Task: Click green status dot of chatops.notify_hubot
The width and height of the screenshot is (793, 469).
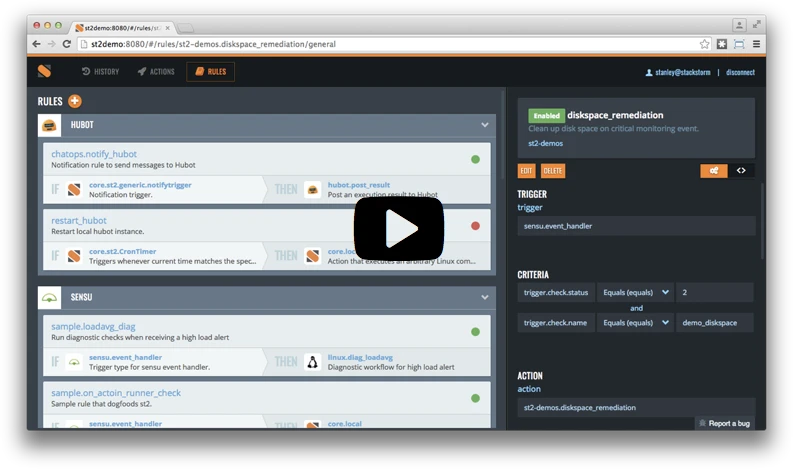Action: (x=475, y=159)
